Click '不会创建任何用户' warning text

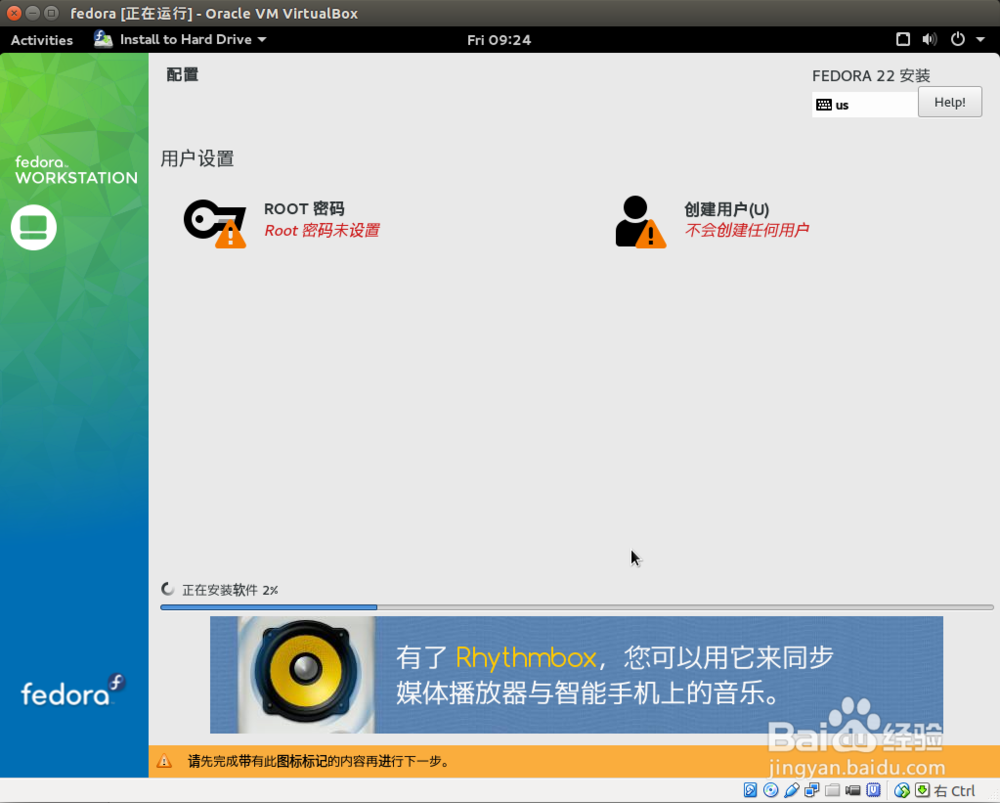(746, 230)
